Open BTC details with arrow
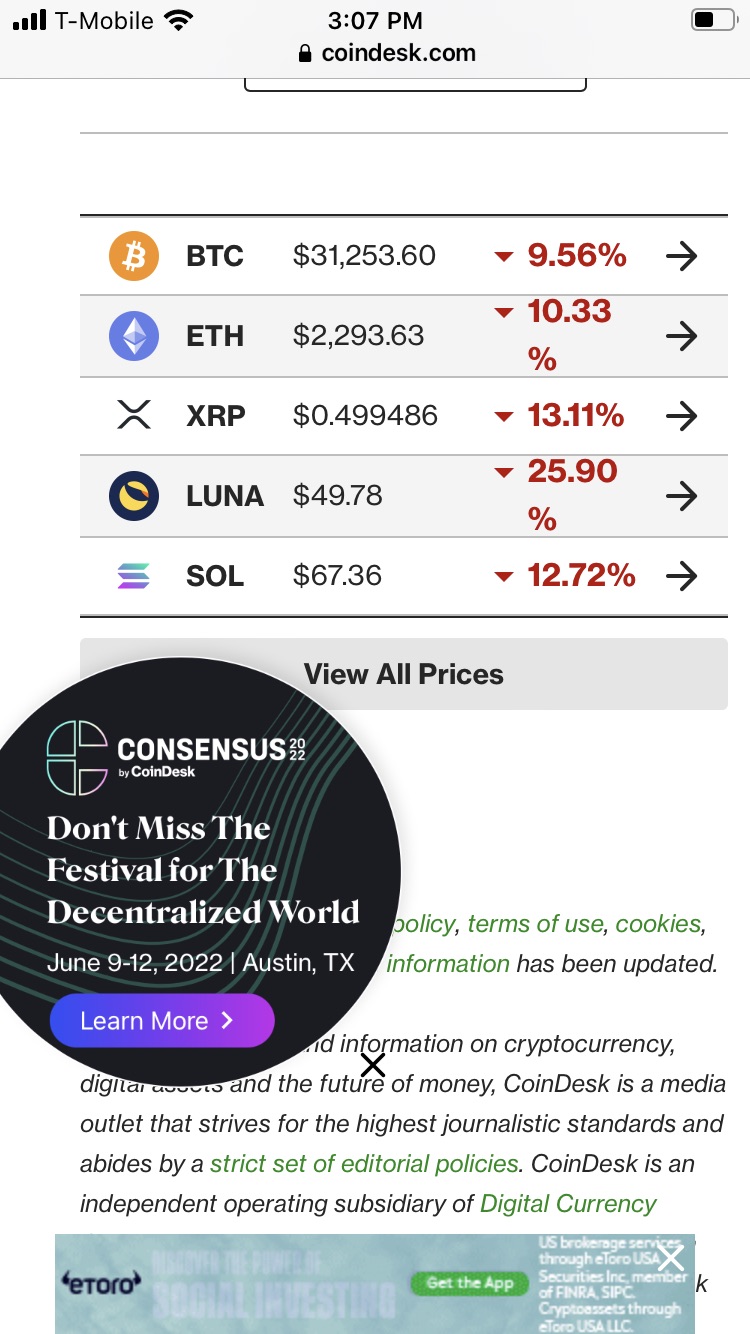Screen dimensions: 750x1334 pyautogui.click(x=681, y=256)
